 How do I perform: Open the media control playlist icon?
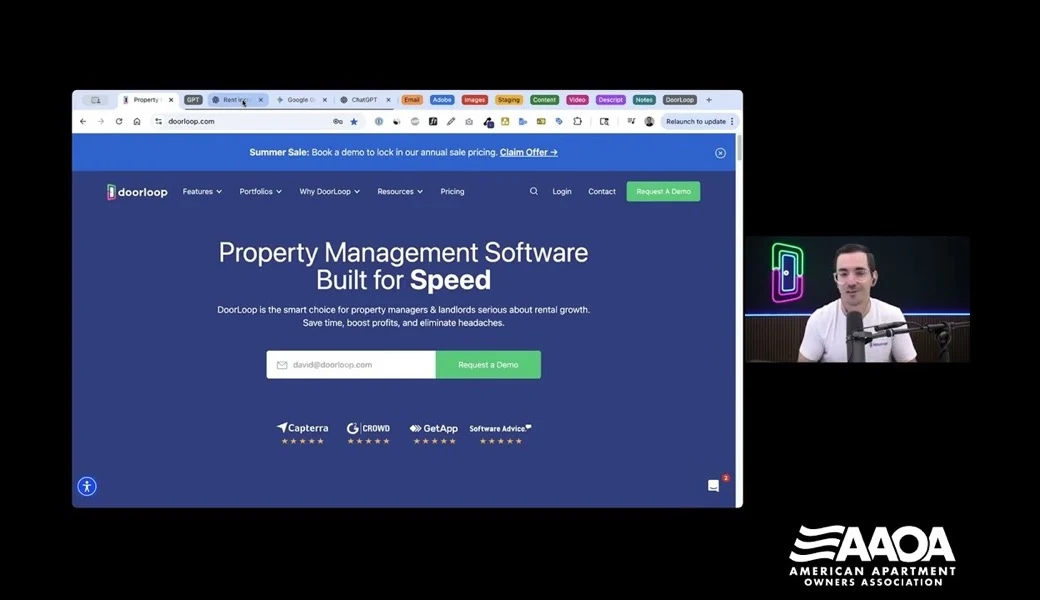point(631,121)
